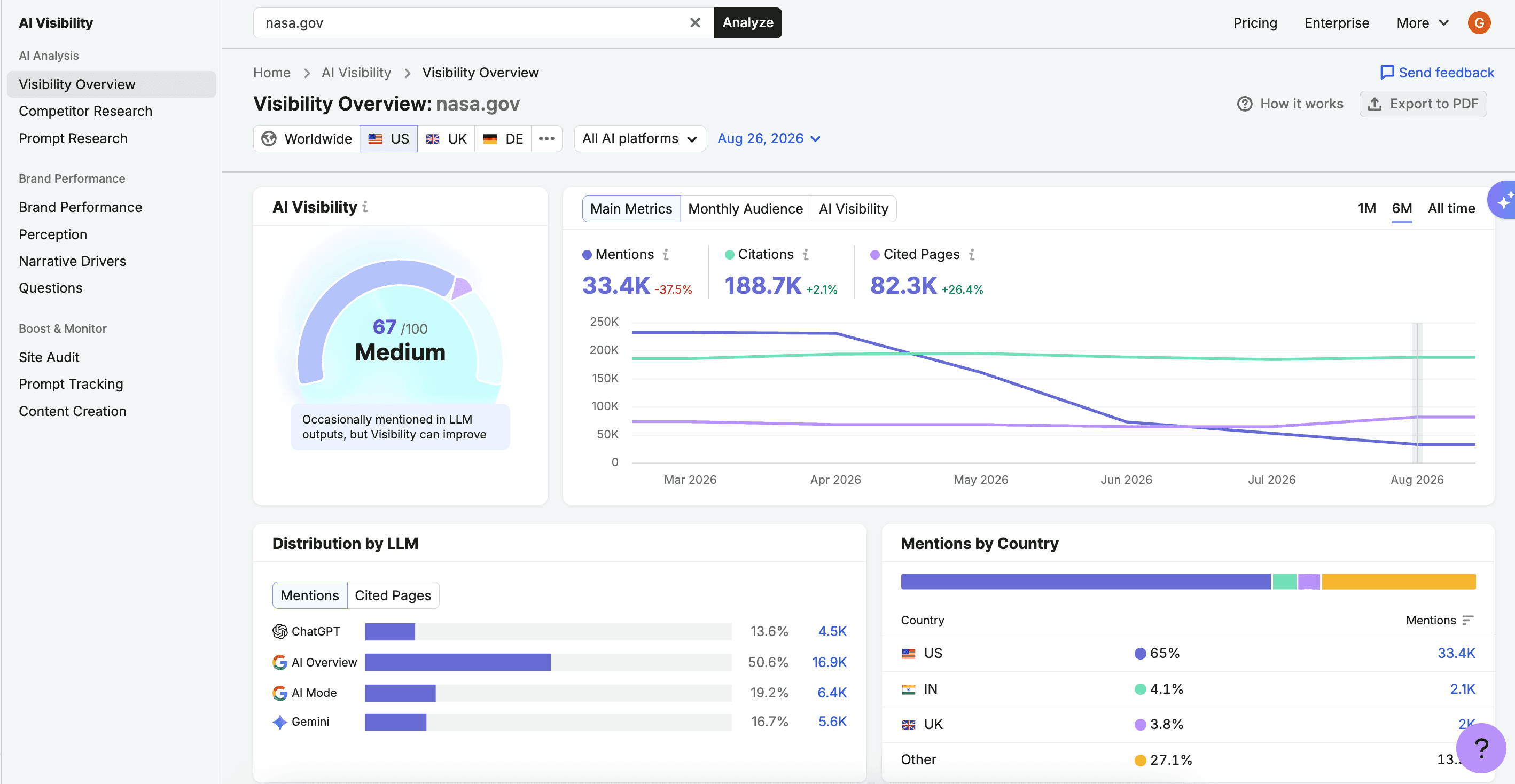Expand the More menu in header
The width and height of the screenshot is (1515, 784).
1422,23
